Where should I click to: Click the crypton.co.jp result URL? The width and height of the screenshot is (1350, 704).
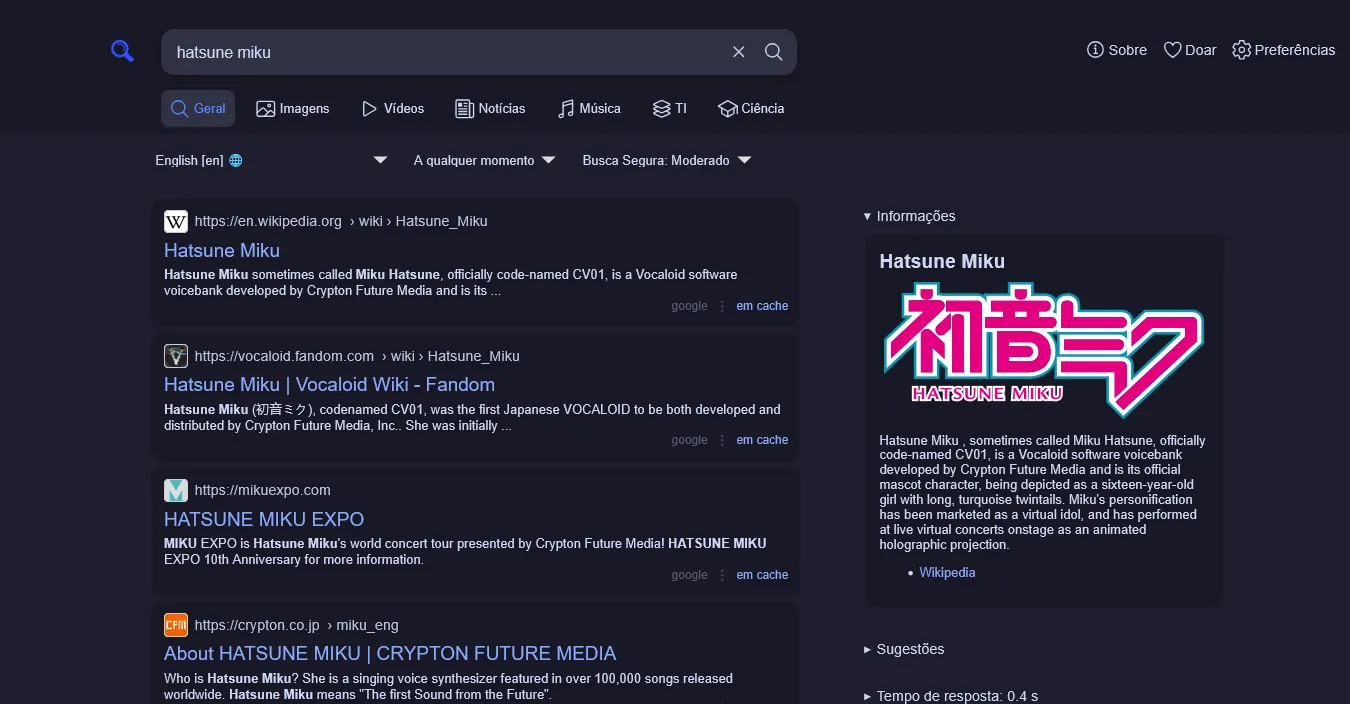click(x=296, y=625)
